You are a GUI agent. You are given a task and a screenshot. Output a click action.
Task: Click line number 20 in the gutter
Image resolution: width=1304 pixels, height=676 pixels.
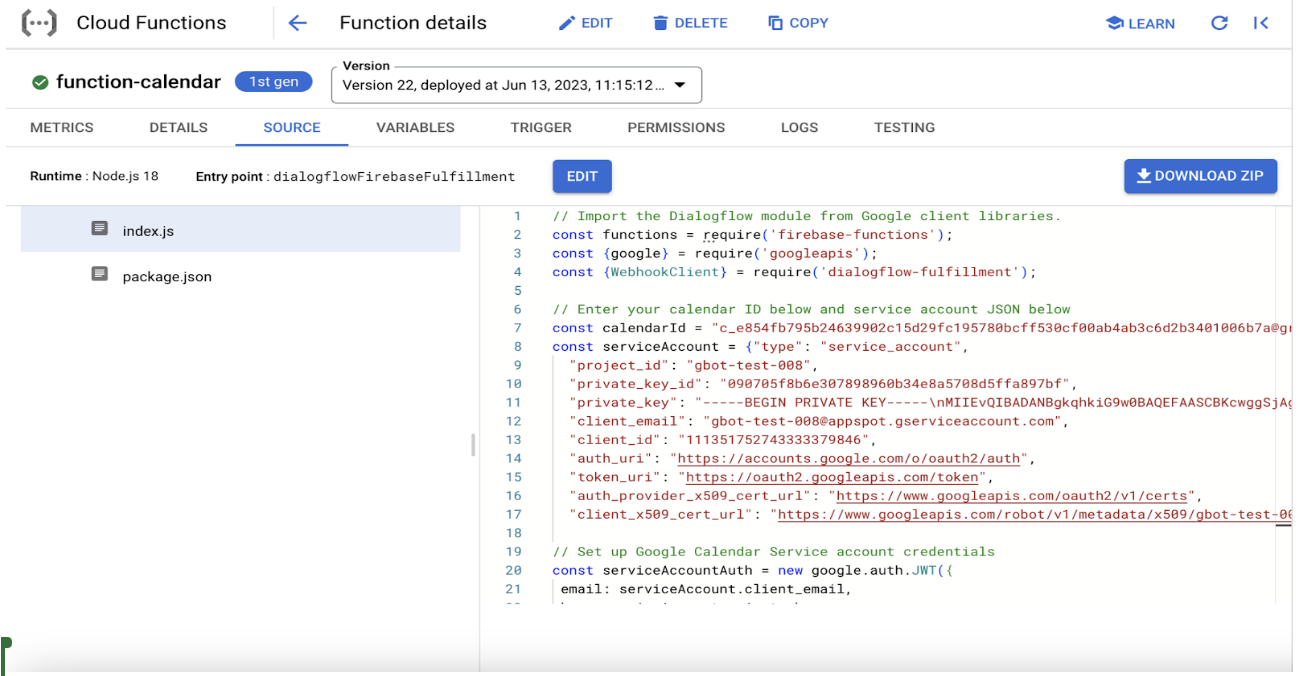tap(514, 571)
